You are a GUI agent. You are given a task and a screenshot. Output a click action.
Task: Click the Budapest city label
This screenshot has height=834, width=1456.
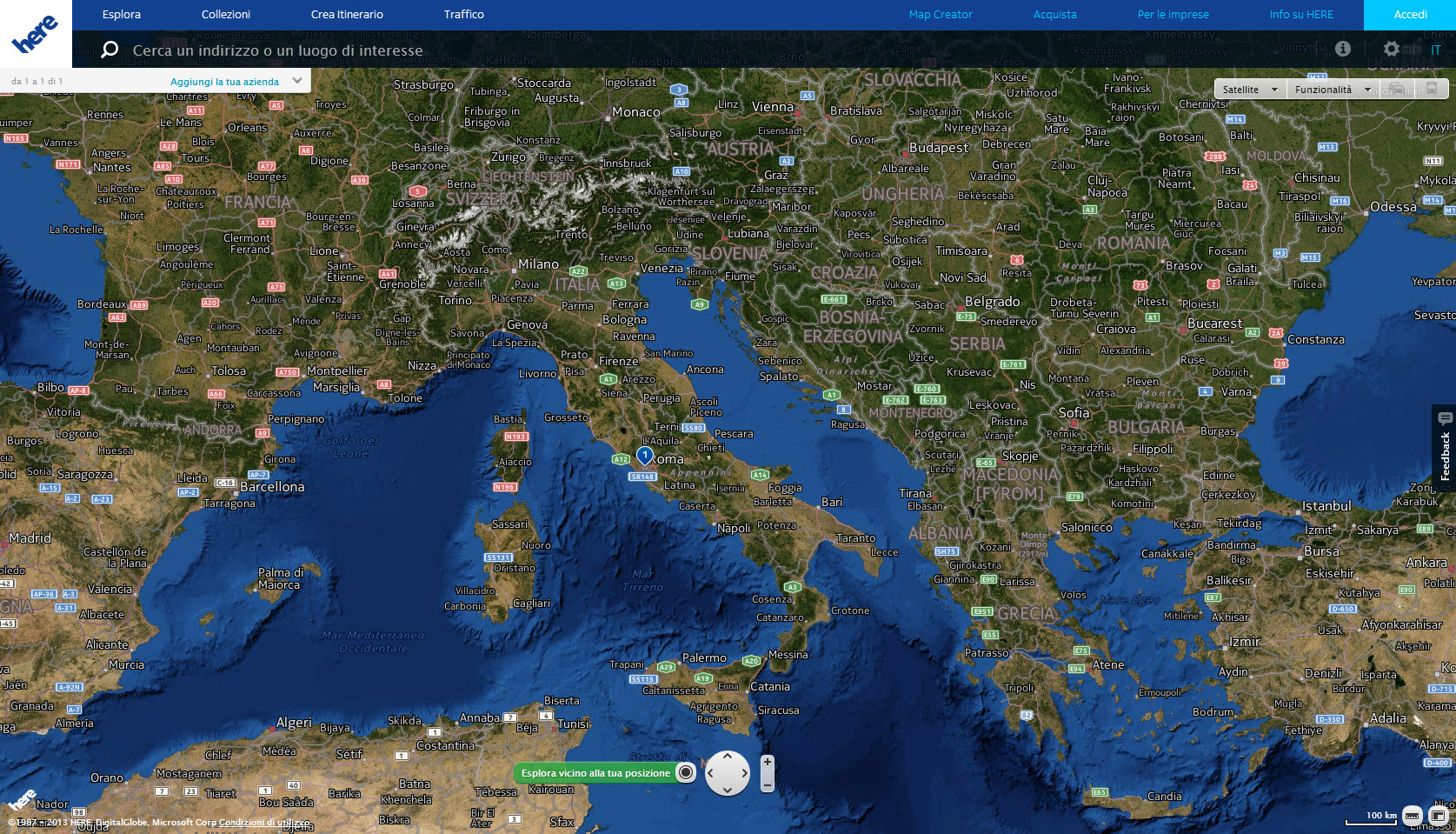point(939,148)
